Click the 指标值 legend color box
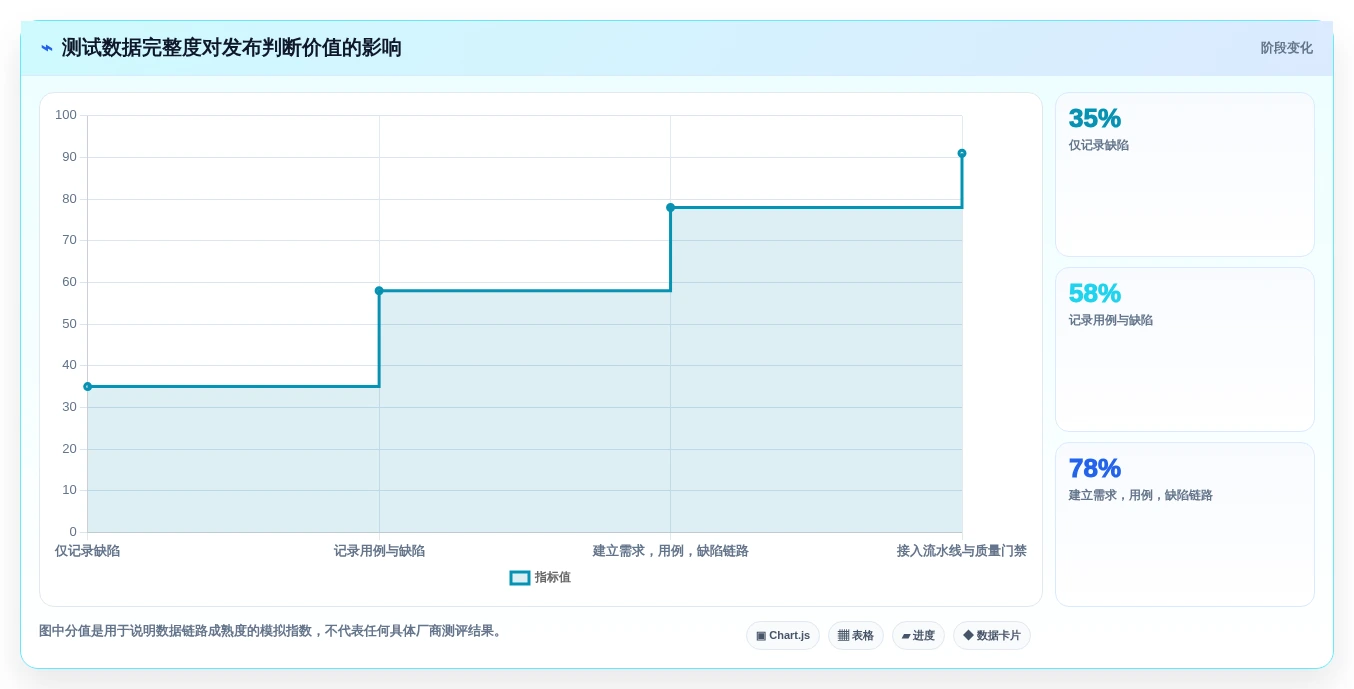1354x689 pixels. pos(520,578)
